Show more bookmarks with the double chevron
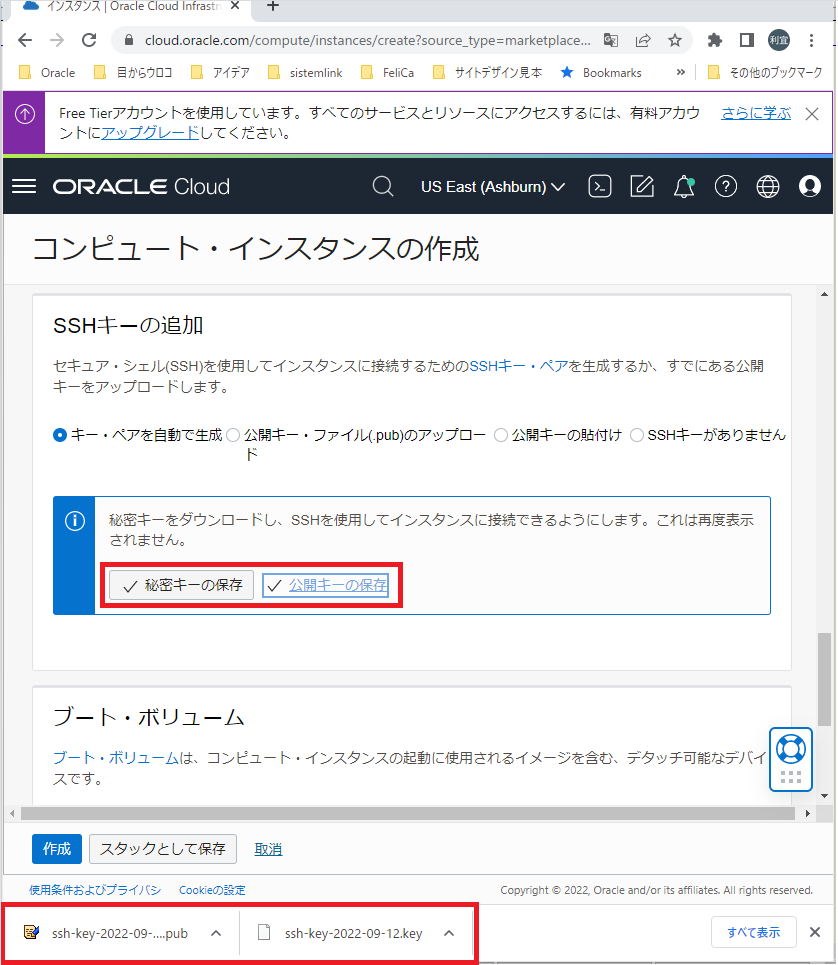Viewport: 838px width, 965px height. click(x=680, y=73)
